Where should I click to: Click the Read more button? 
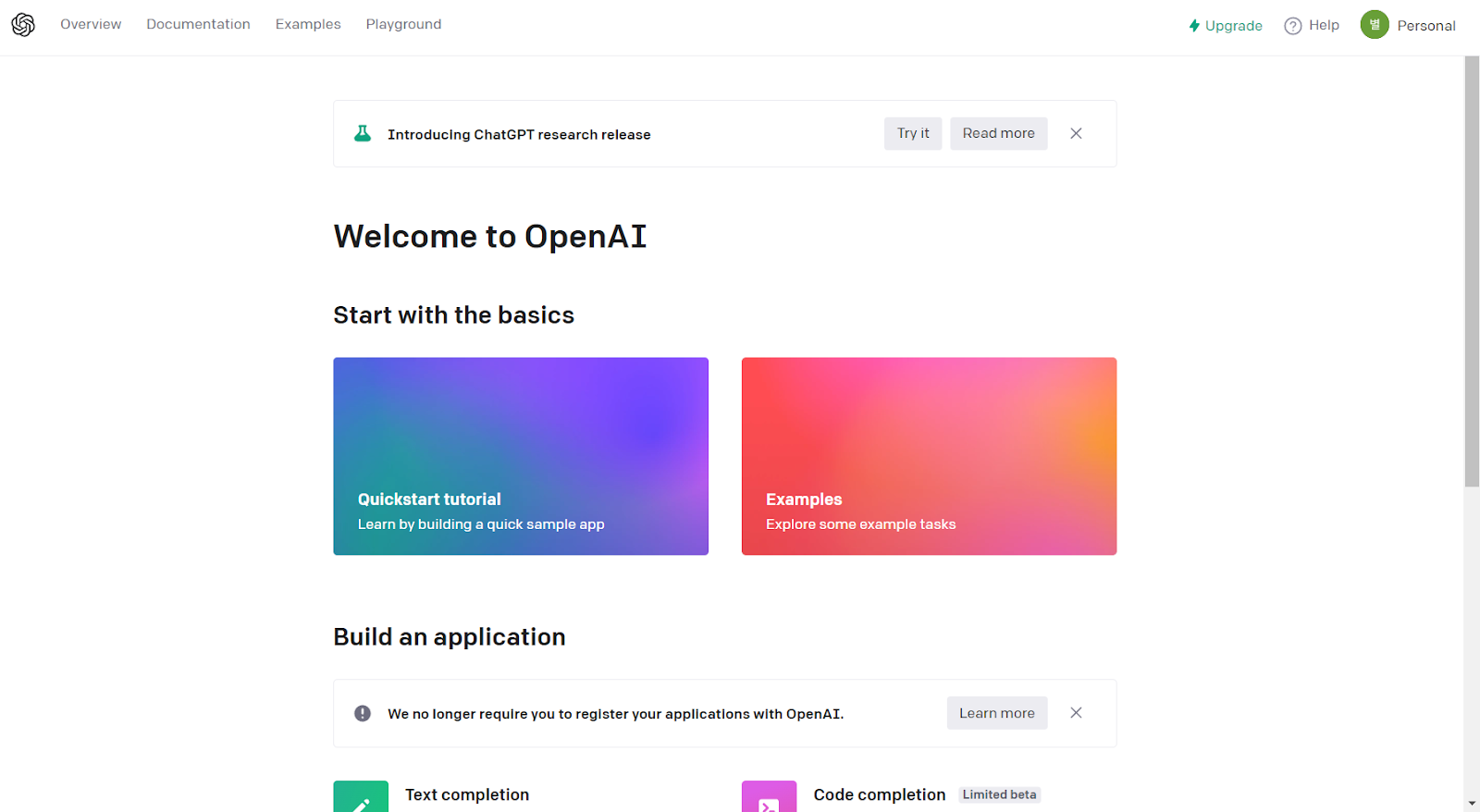(999, 133)
